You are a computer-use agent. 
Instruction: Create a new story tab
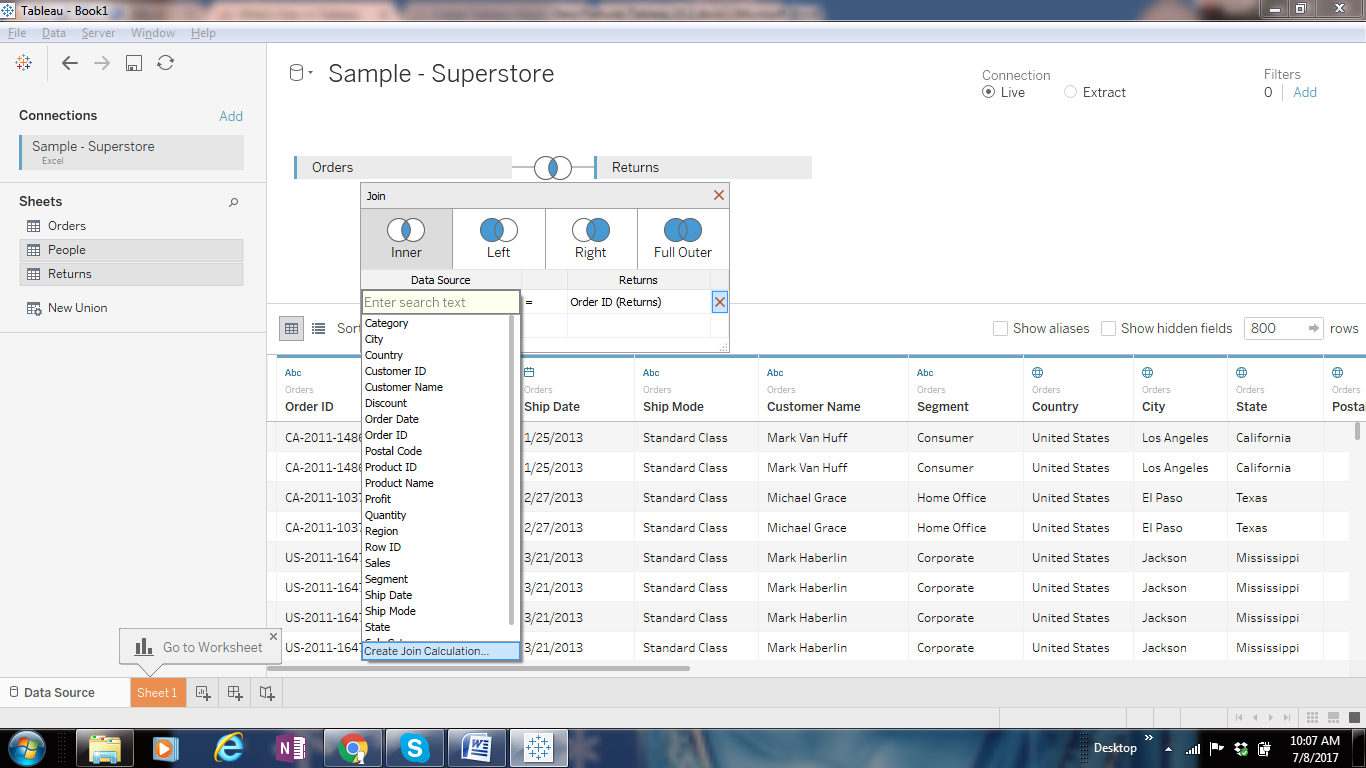pyautogui.click(x=267, y=692)
